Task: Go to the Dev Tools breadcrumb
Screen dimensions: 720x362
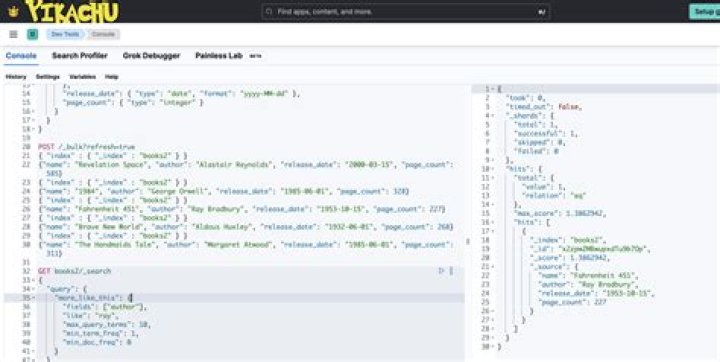Action: point(65,34)
